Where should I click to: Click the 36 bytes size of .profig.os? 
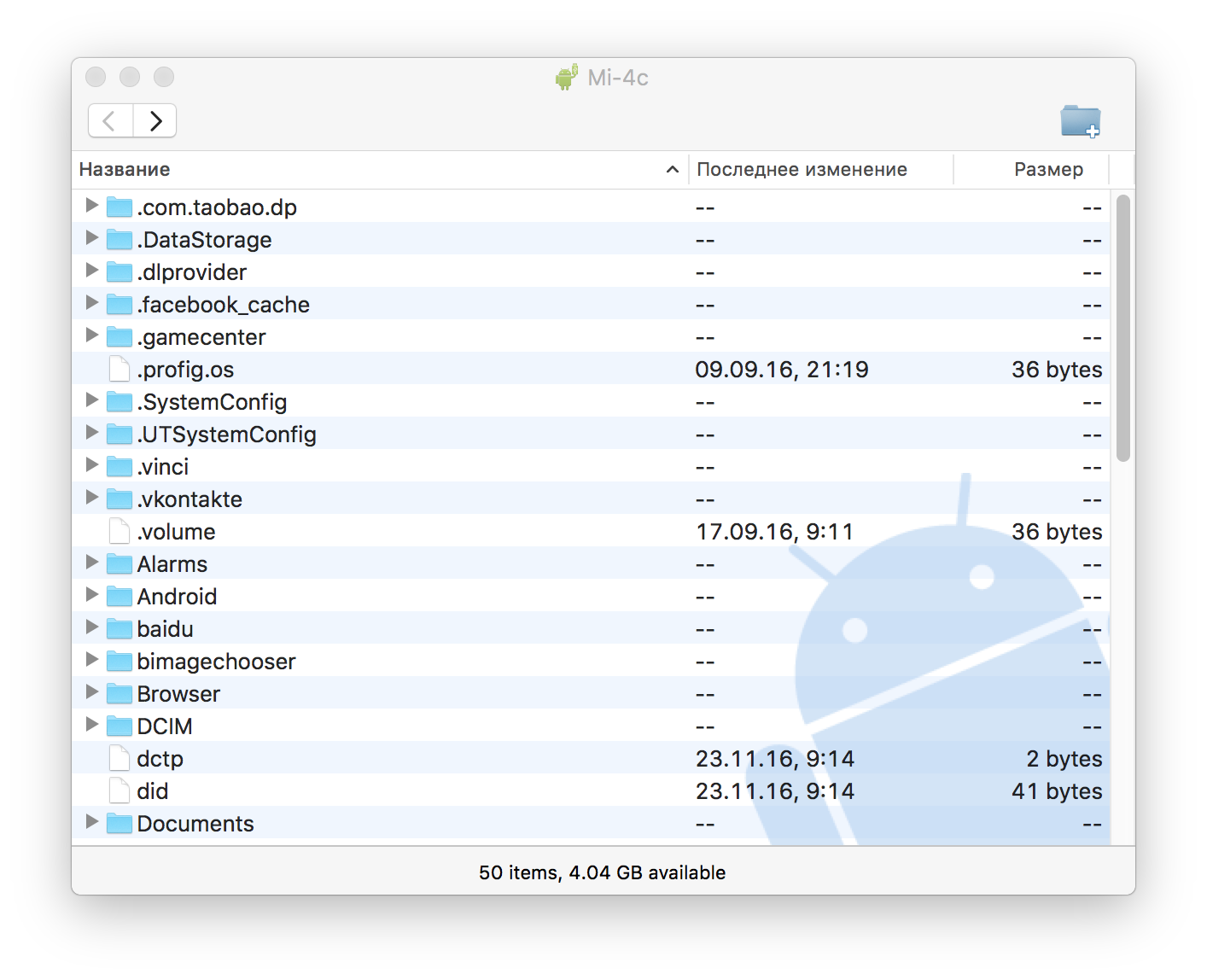tap(1057, 370)
